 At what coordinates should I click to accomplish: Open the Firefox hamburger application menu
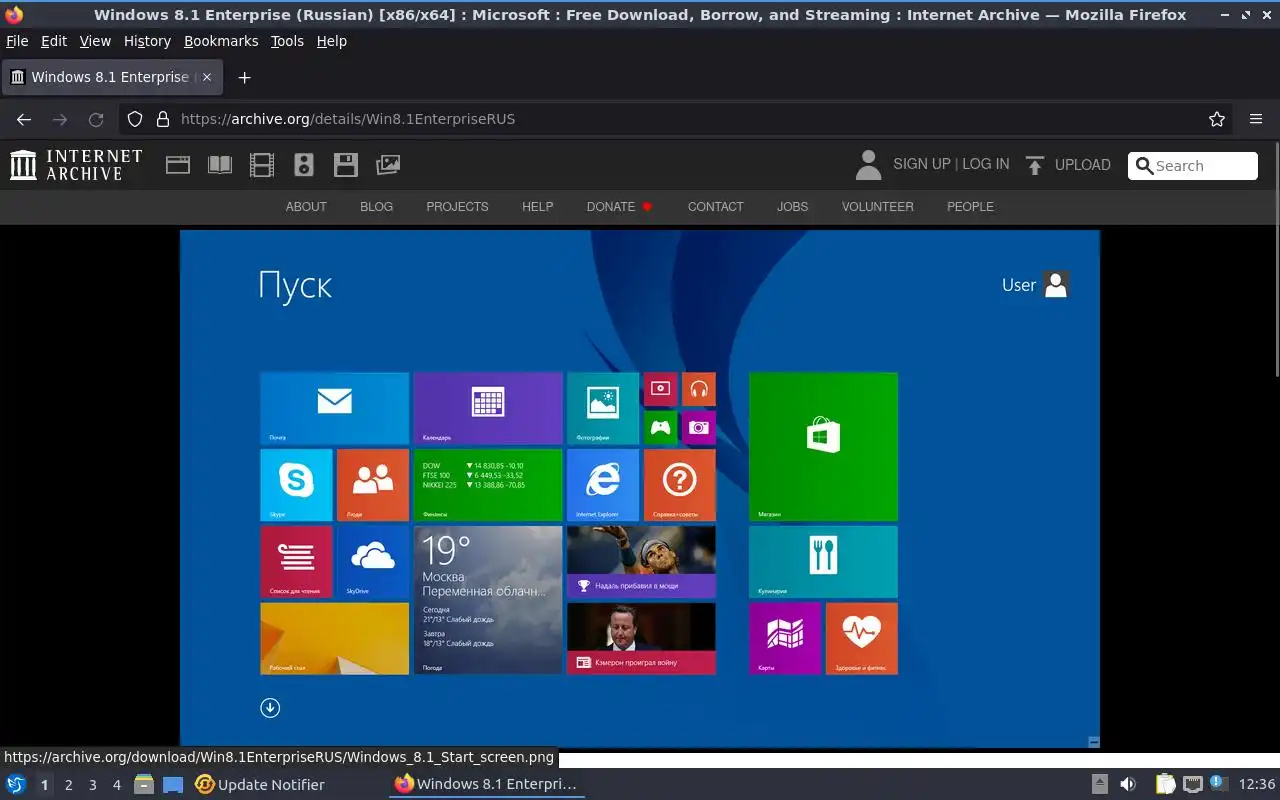1256,119
